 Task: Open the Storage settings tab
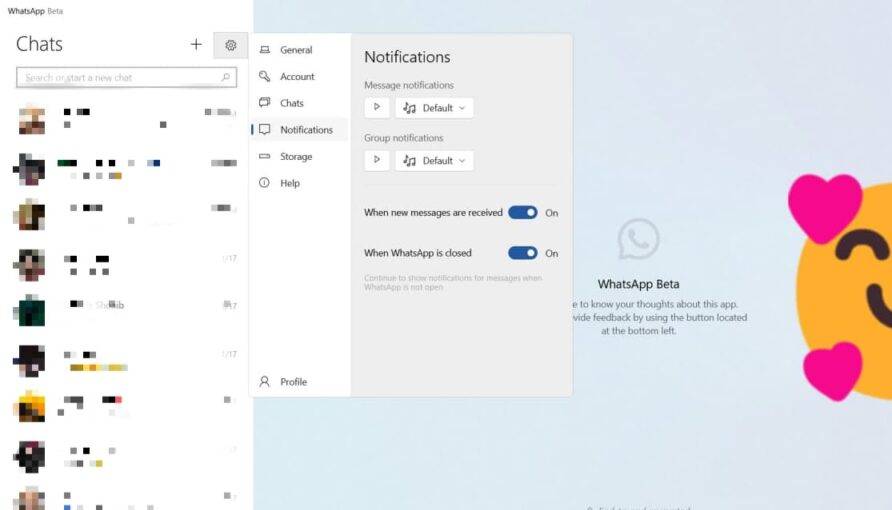coord(300,156)
